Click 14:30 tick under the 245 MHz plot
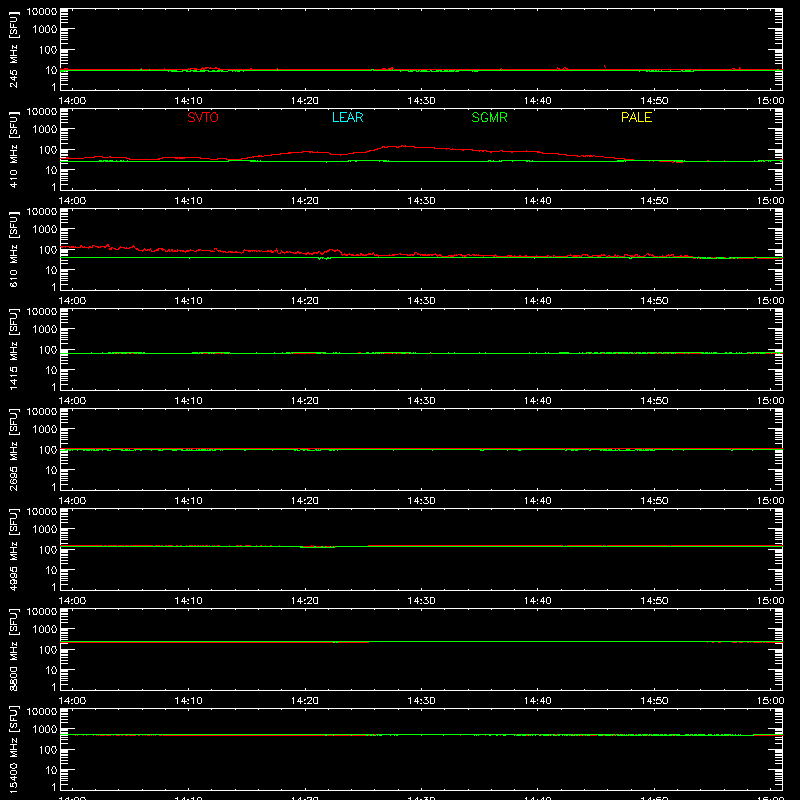This screenshot has height=800, width=800. [x=421, y=101]
